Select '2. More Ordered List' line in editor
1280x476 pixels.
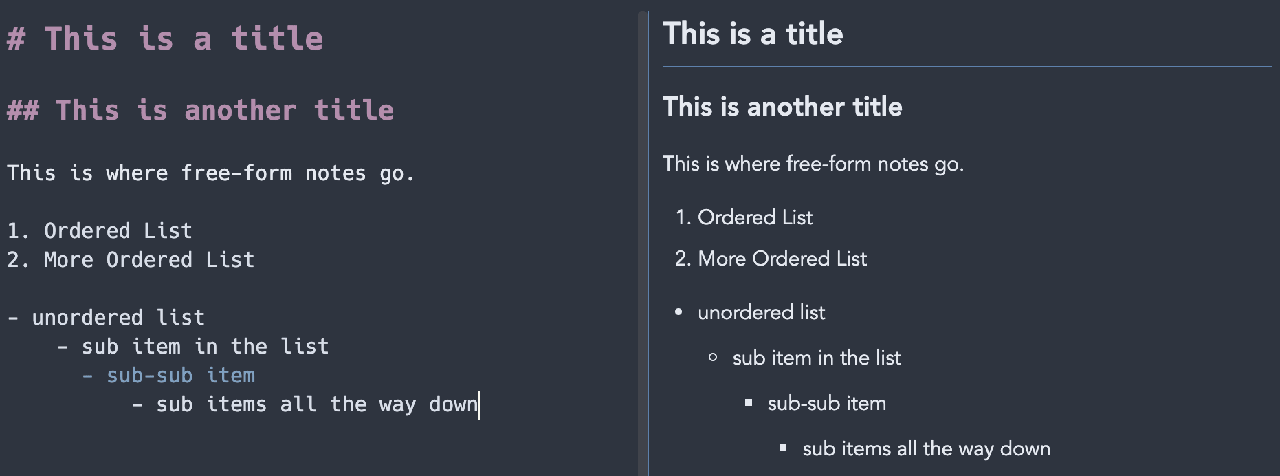pyautogui.click(x=131, y=260)
